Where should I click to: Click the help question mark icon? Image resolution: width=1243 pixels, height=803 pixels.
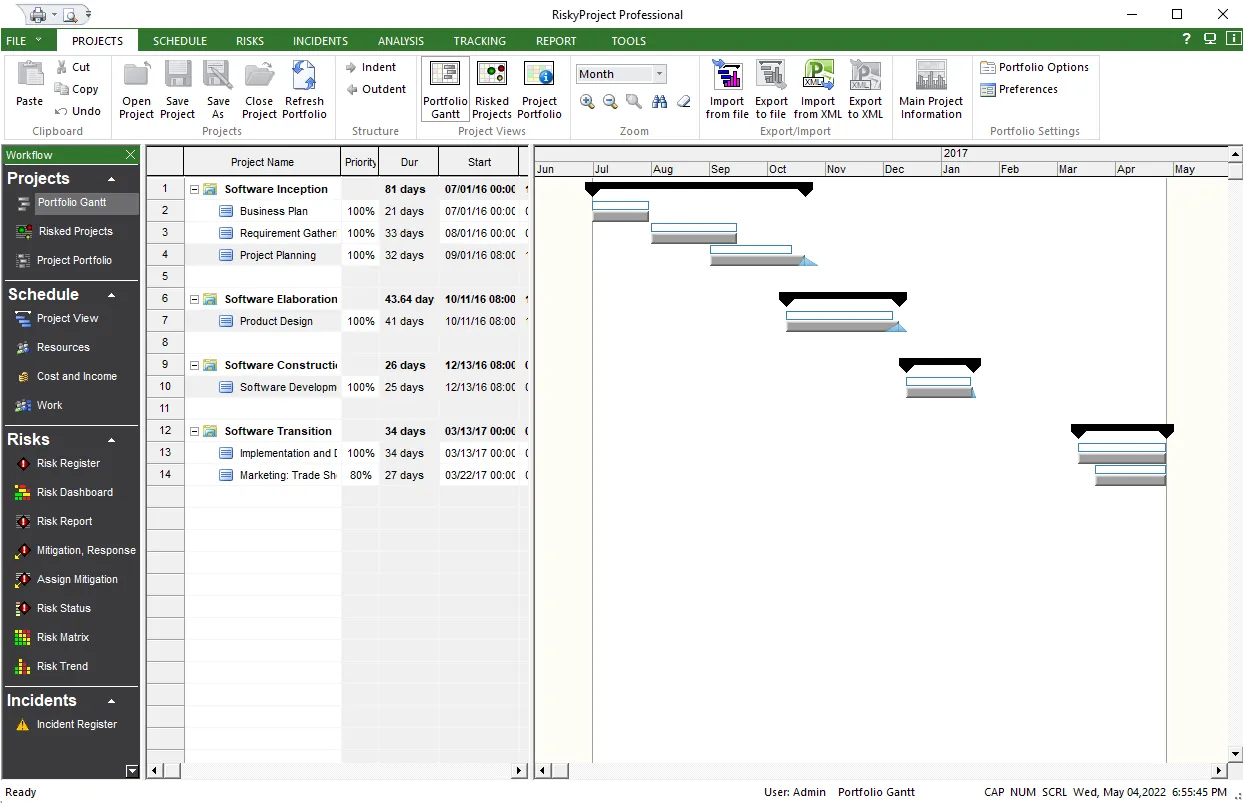pos(1186,39)
